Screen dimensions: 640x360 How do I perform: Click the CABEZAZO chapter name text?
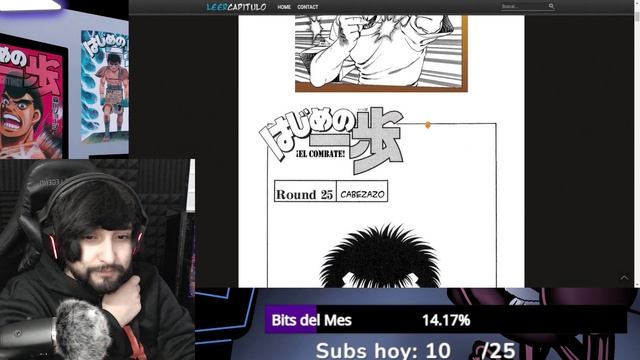(362, 195)
